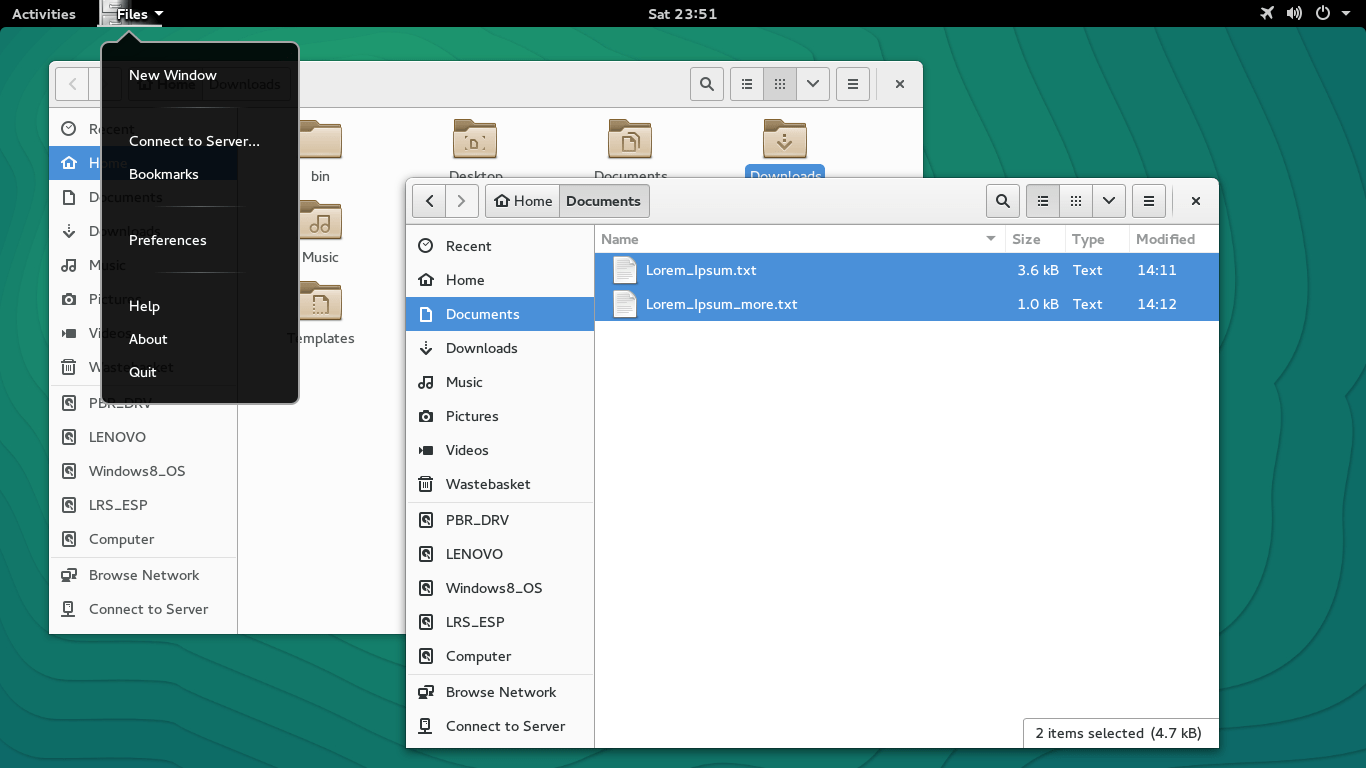Viewport: 1366px width, 768px height.
Task: Select the Pictures sidebar entry
Action: click(471, 416)
